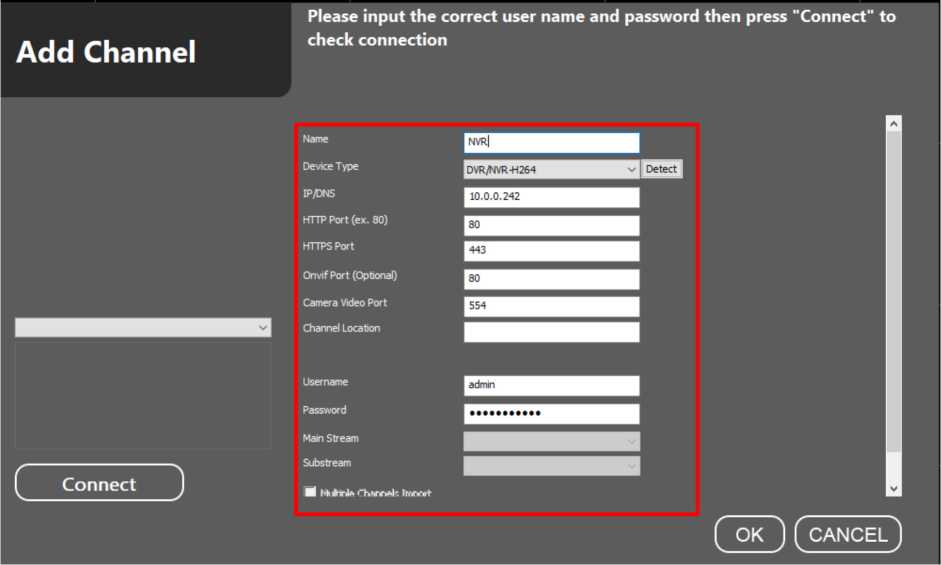Select the HTTP Port field
Image resolution: width=941 pixels, height=565 pixels.
[551, 225]
